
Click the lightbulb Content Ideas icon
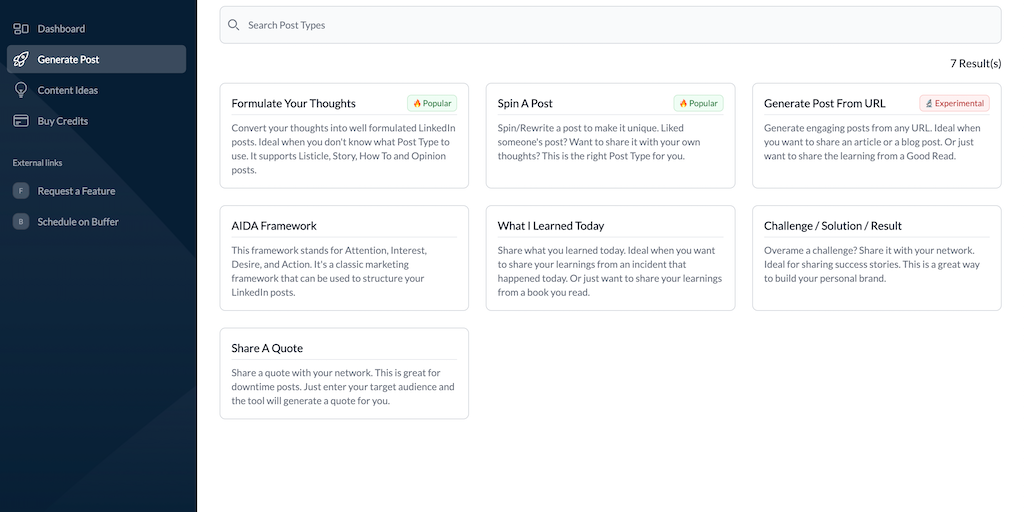(x=21, y=90)
